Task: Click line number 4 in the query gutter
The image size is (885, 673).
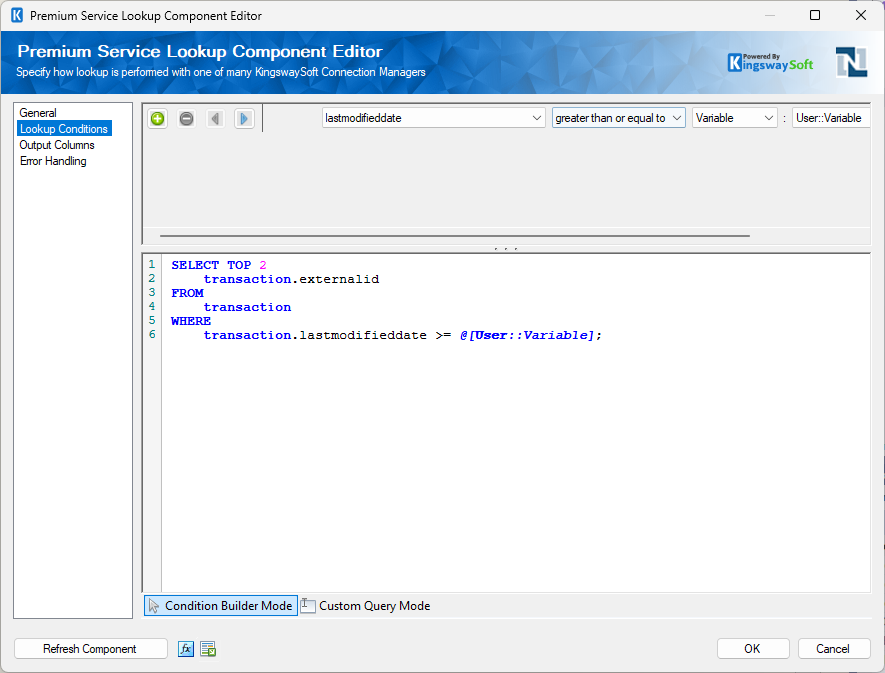Action: 152,307
